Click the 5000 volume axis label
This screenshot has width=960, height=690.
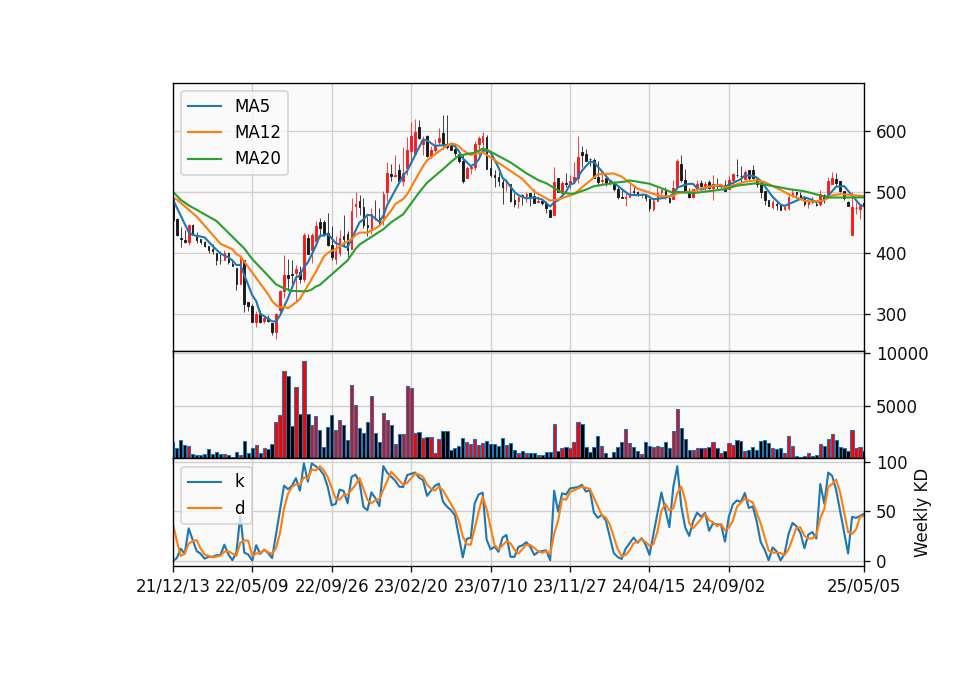897,407
